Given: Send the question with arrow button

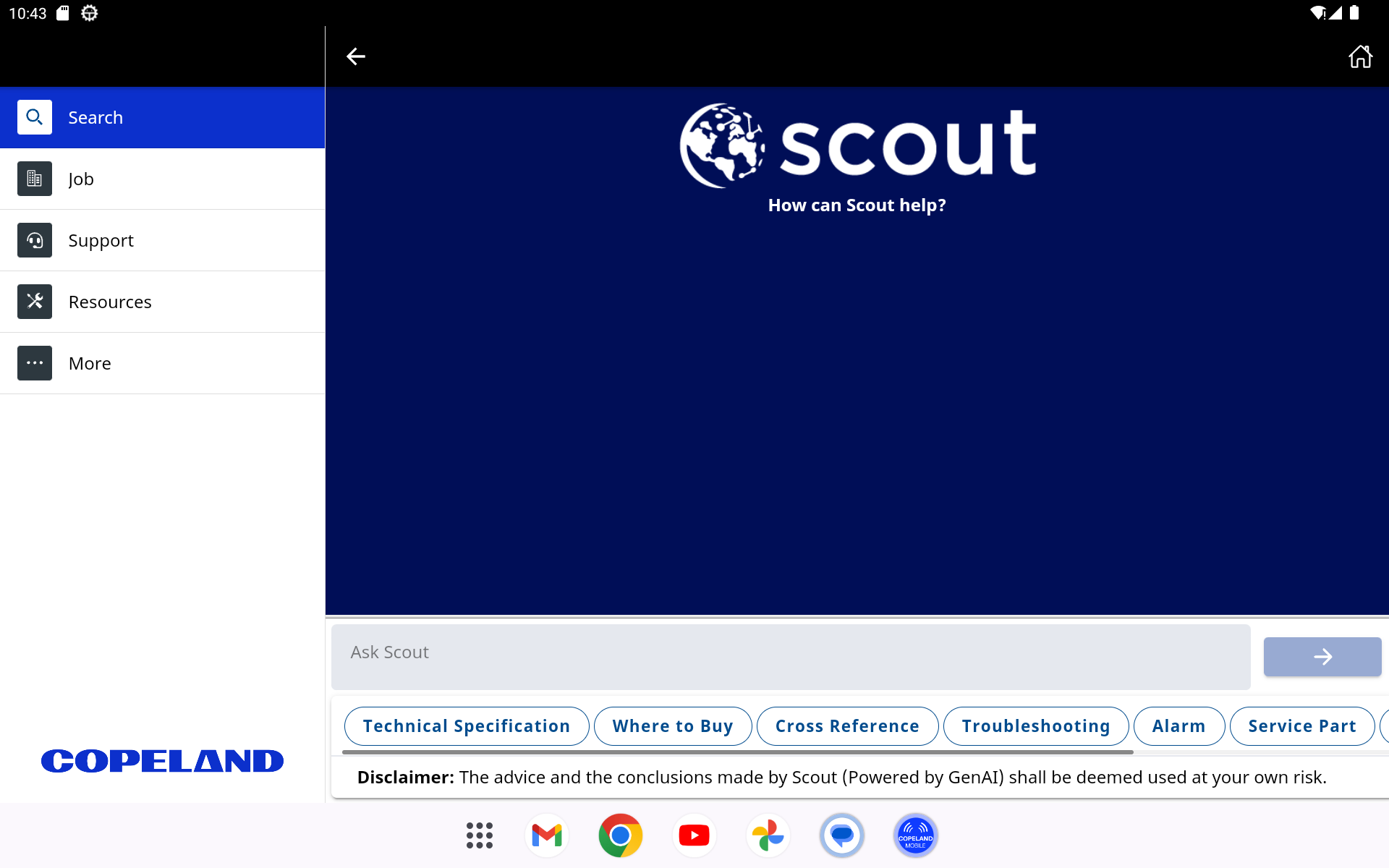Looking at the screenshot, I should (x=1322, y=657).
